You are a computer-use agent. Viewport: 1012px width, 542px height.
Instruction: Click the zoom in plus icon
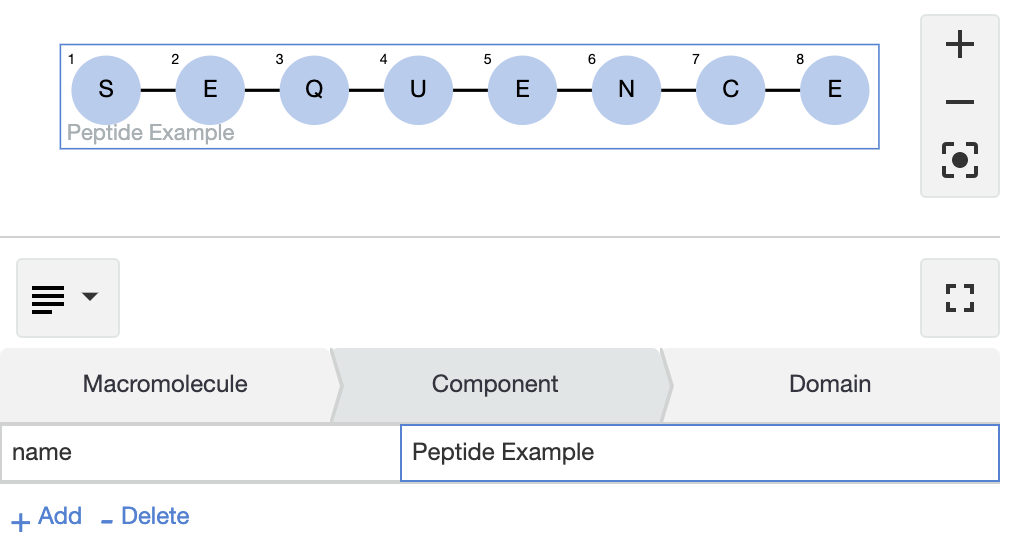[959, 45]
